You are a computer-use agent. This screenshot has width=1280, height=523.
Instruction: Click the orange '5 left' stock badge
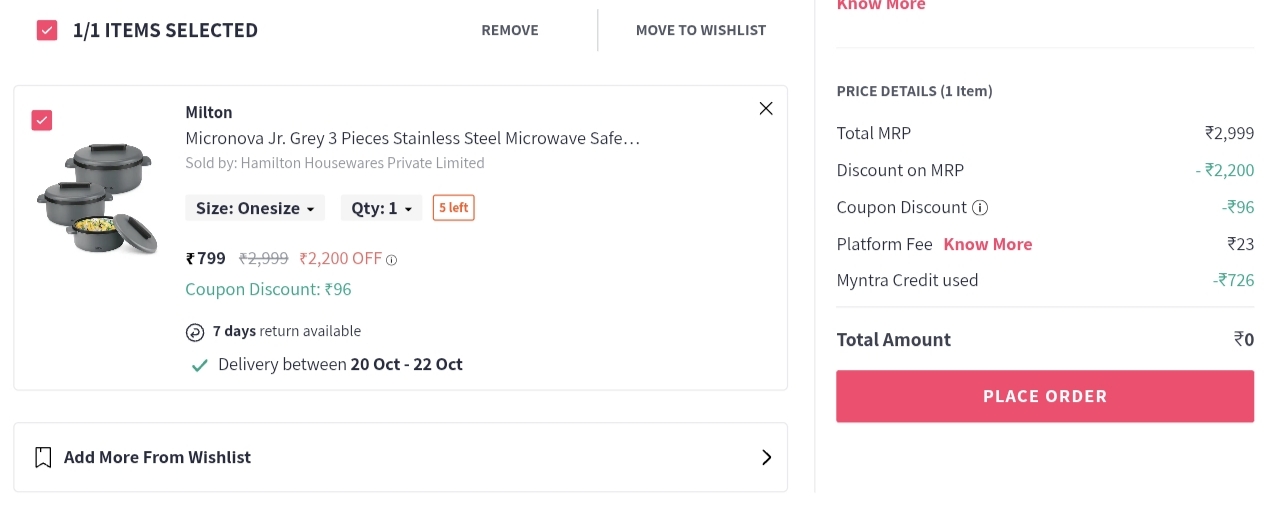[x=453, y=208]
